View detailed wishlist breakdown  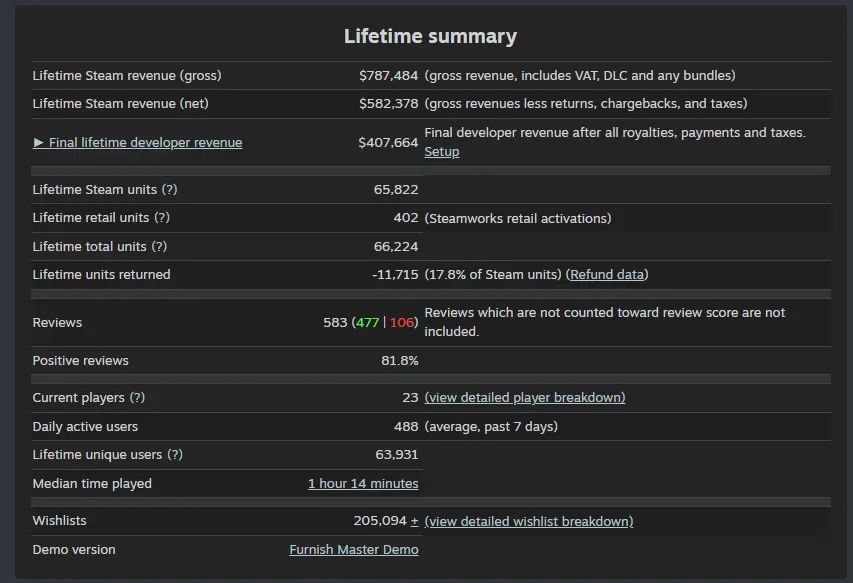coord(529,521)
